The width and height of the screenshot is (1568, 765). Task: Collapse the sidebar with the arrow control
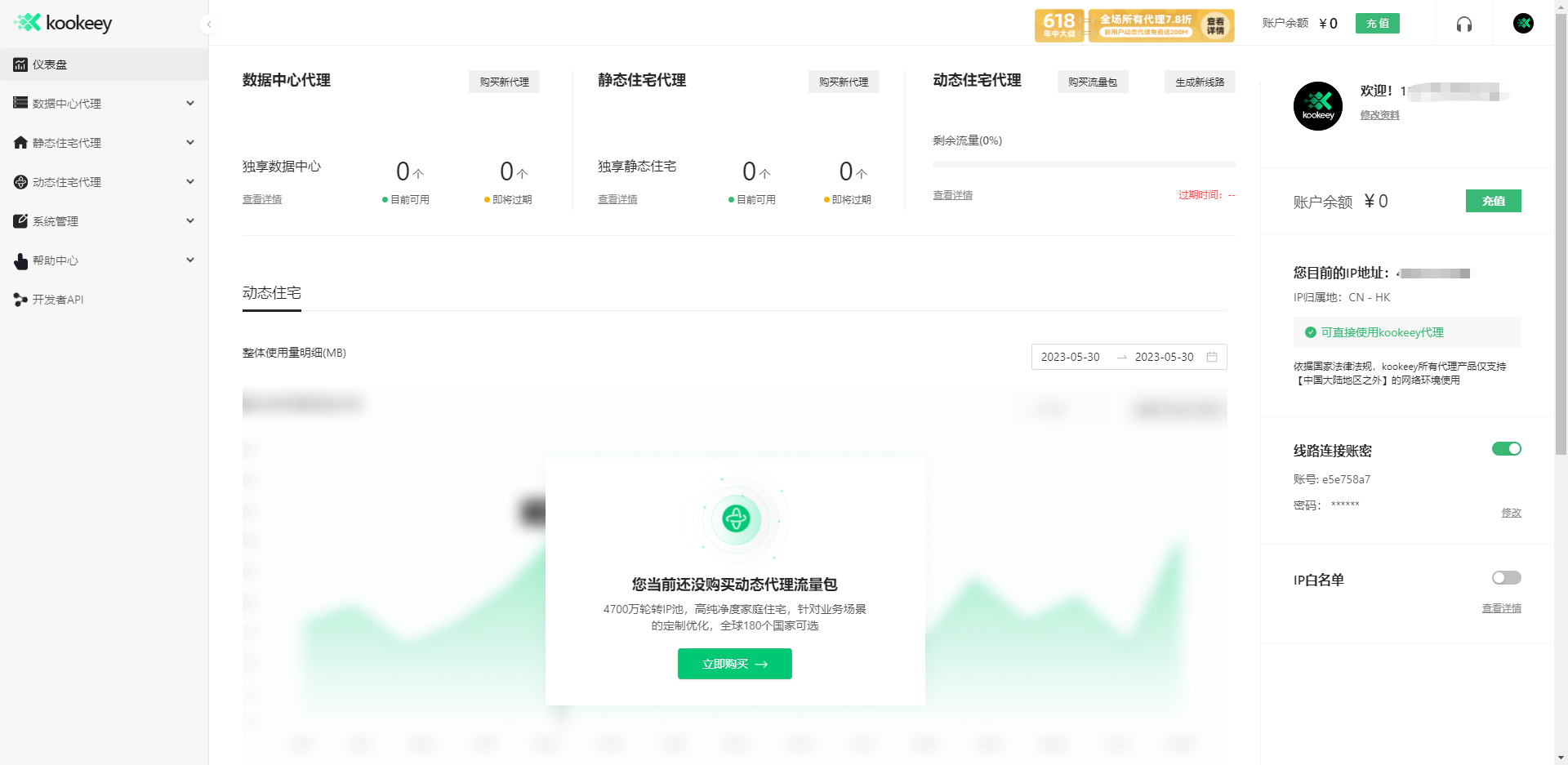click(209, 24)
